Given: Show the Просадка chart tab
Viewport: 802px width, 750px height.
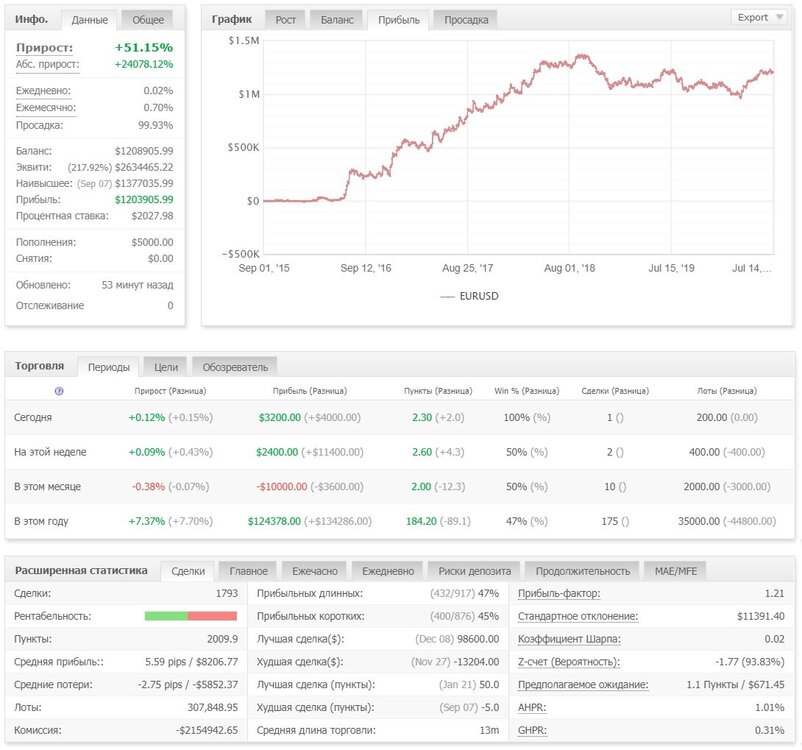Looking at the screenshot, I should tap(466, 20).
